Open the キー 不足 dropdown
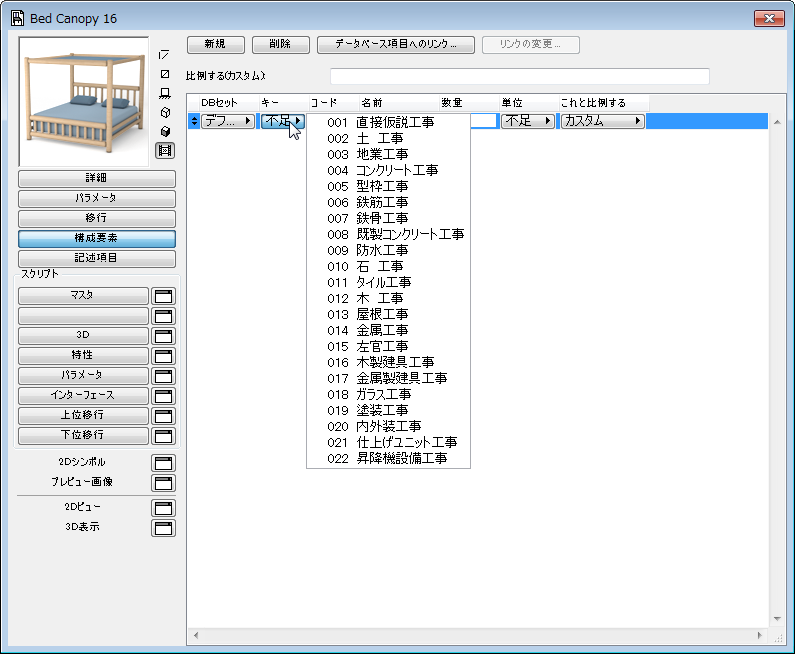The image size is (795, 654). point(283,121)
